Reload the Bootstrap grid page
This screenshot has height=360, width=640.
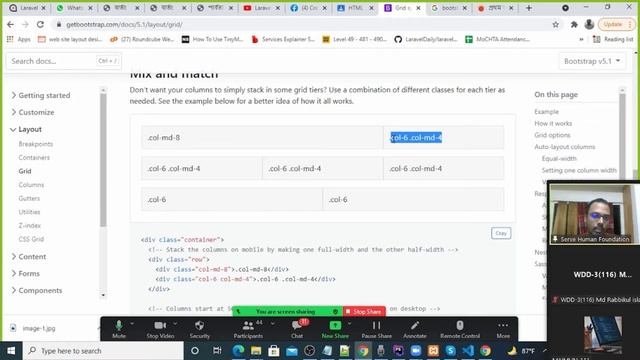coord(40,24)
